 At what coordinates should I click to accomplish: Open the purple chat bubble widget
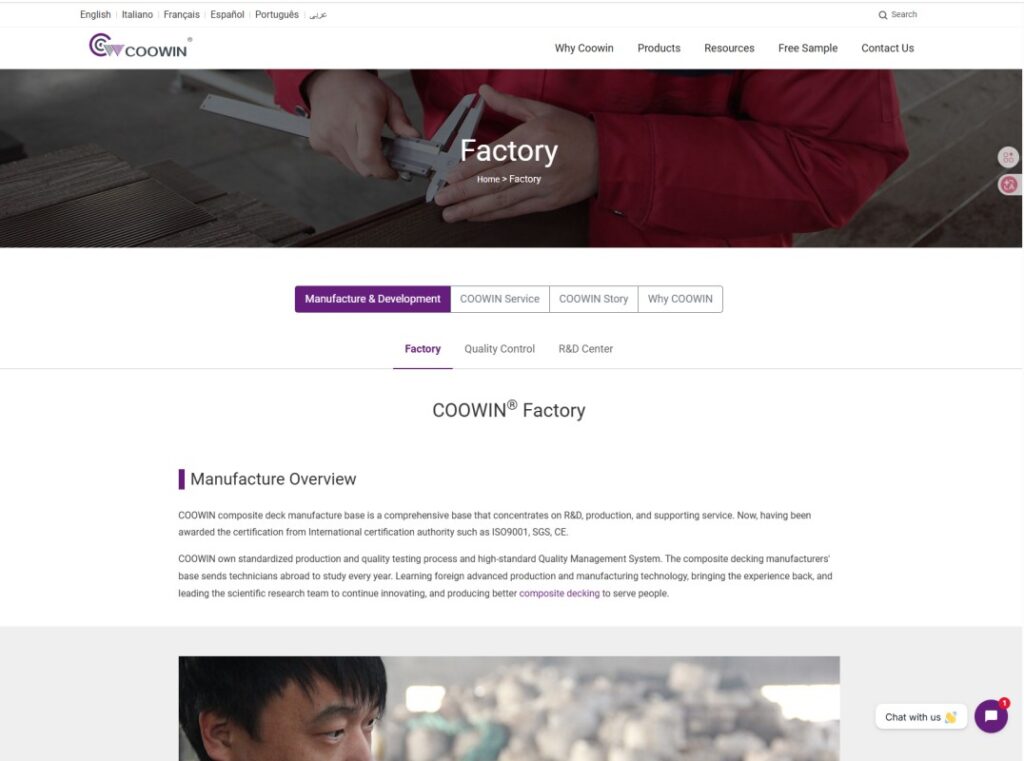click(991, 716)
